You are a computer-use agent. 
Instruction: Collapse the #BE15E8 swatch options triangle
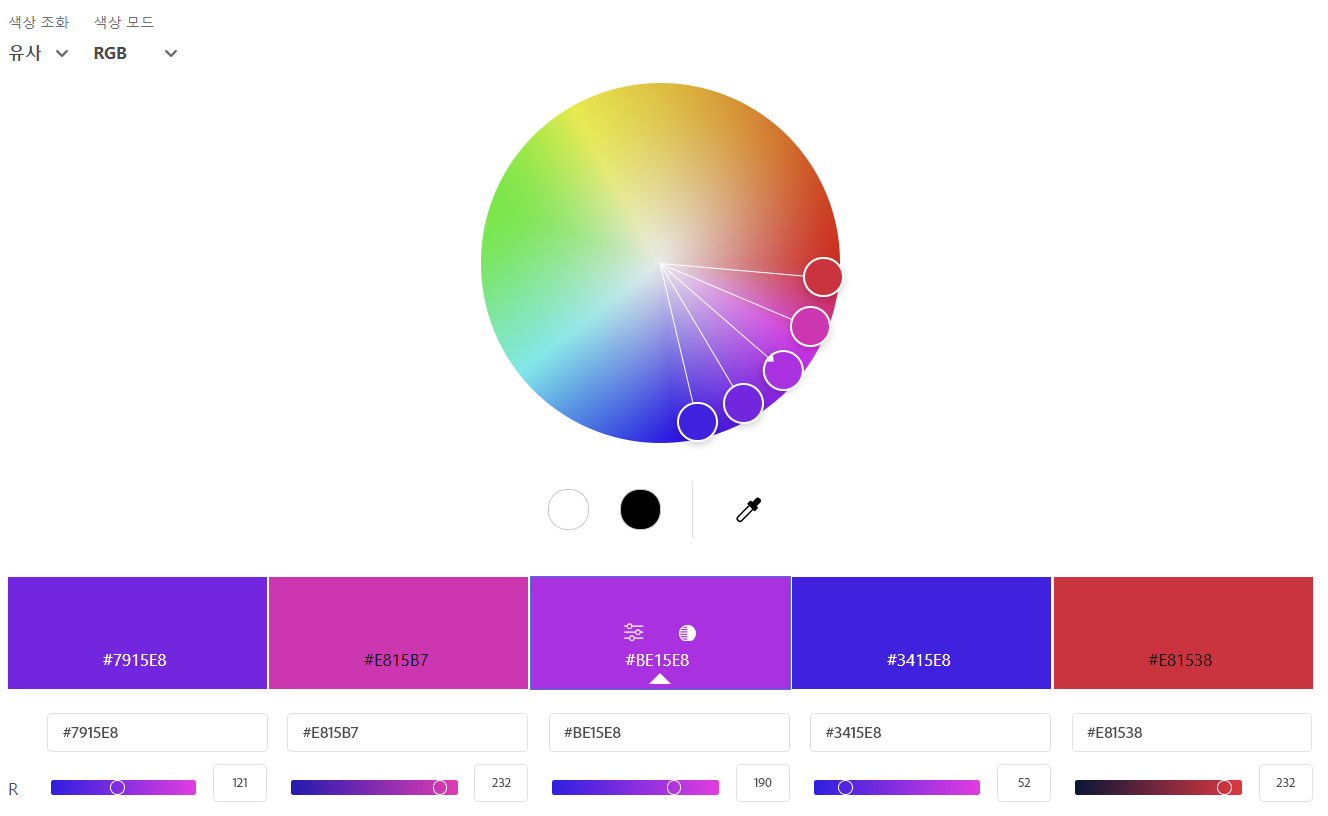tap(659, 677)
